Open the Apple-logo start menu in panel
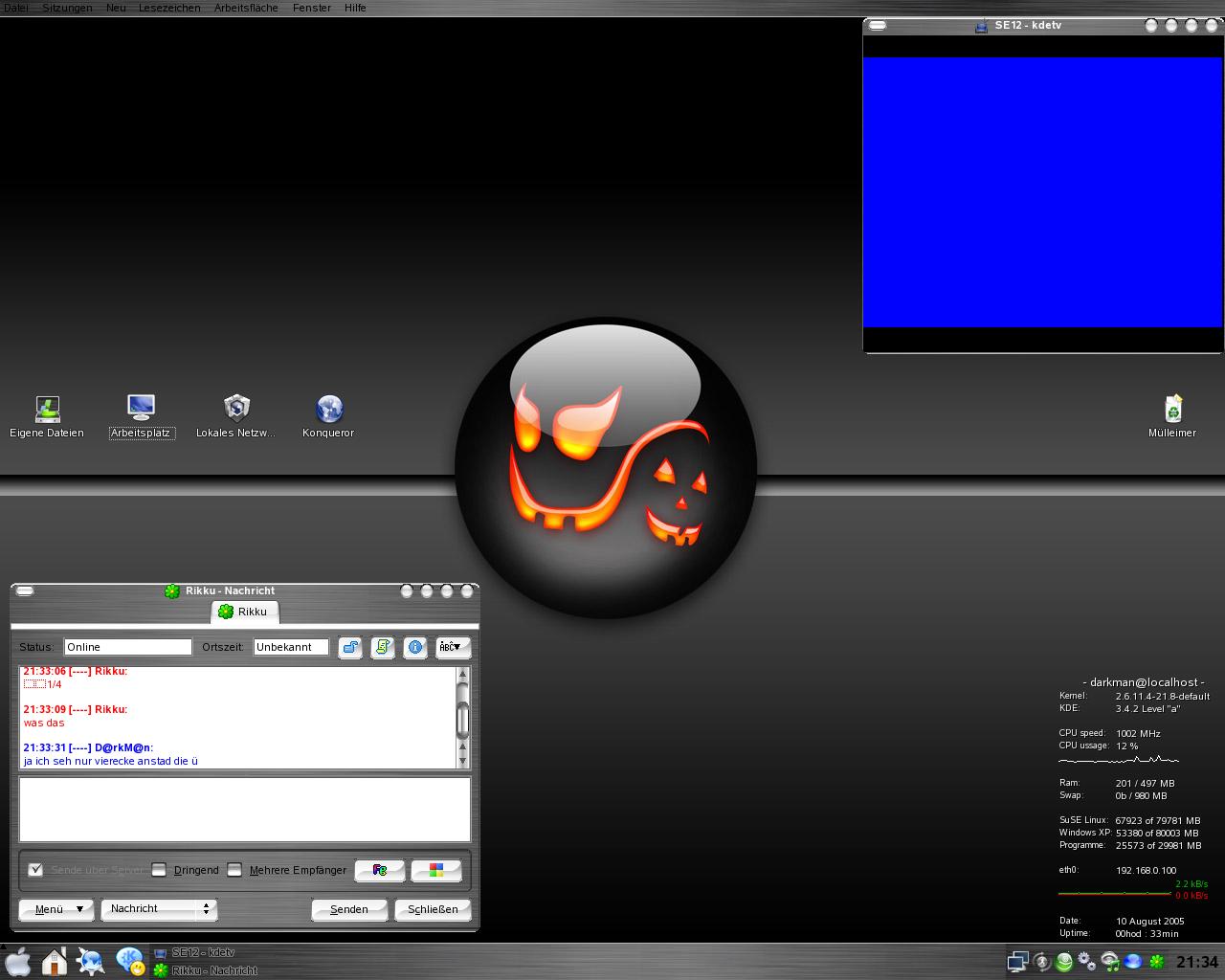 (x=18, y=961)
